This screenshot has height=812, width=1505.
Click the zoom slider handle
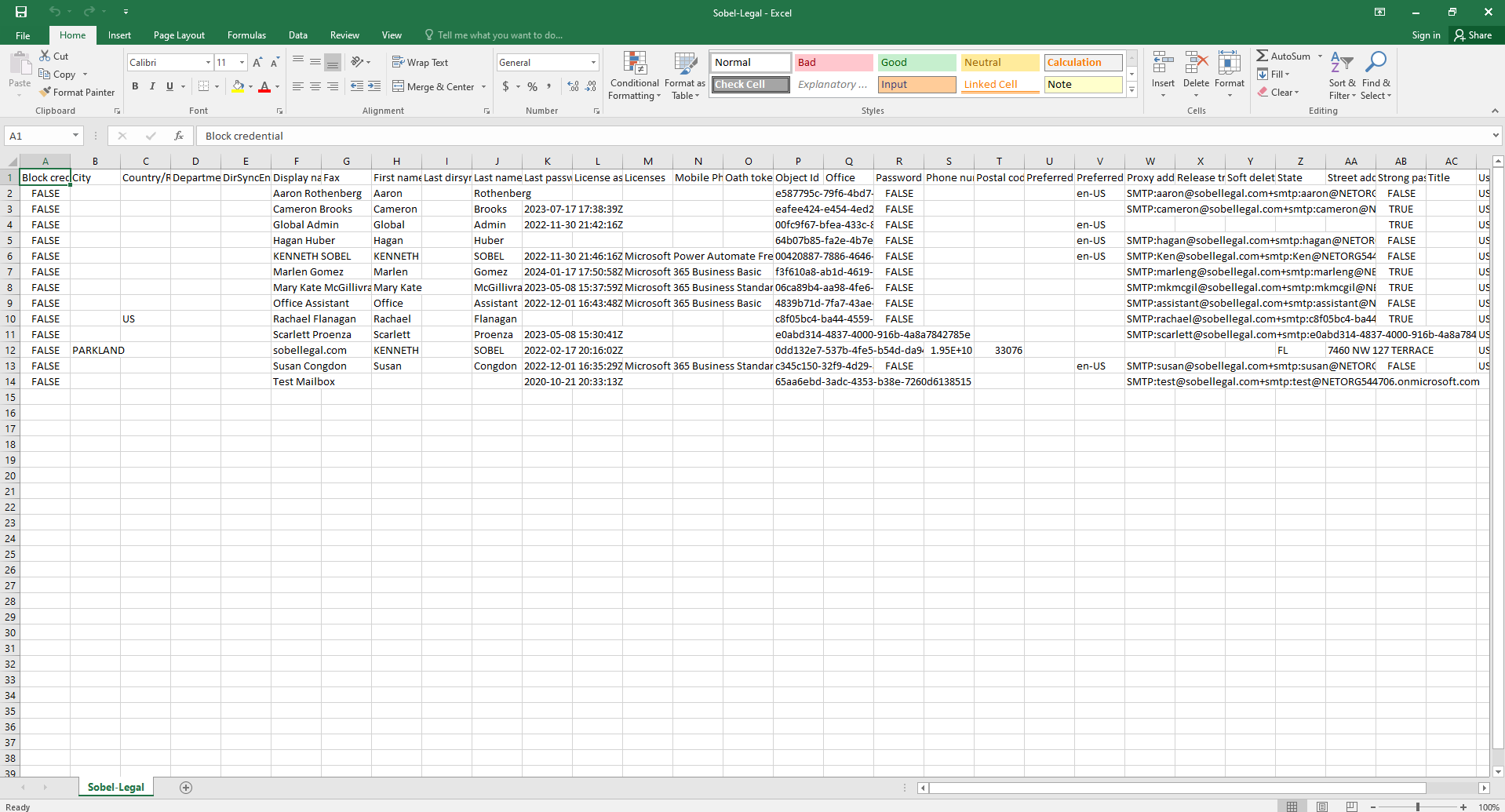[x=1418, y=807]
